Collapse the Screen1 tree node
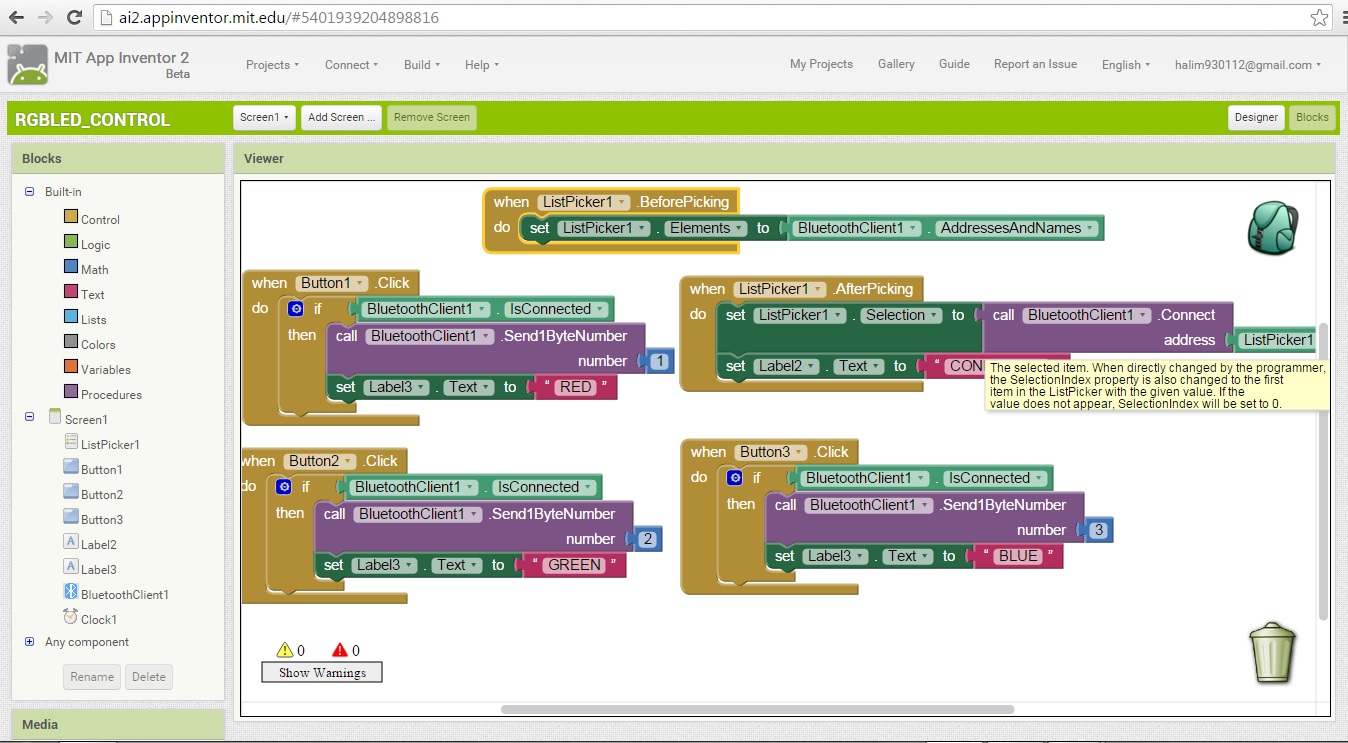Screen dimensions: 1348x743 coord(29,416)
